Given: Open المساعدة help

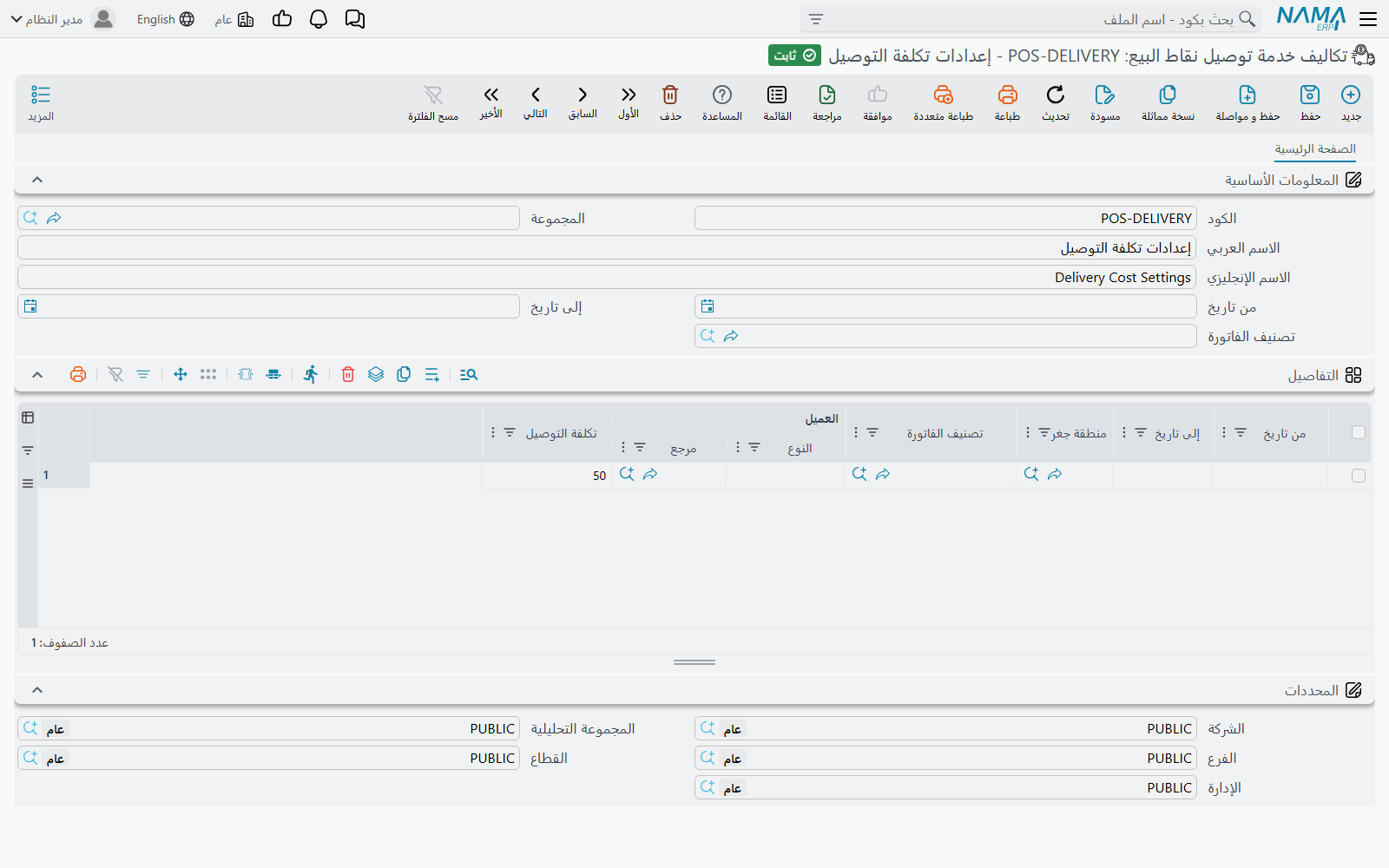Looking at the screenshot, I should (x=722, y=102).
